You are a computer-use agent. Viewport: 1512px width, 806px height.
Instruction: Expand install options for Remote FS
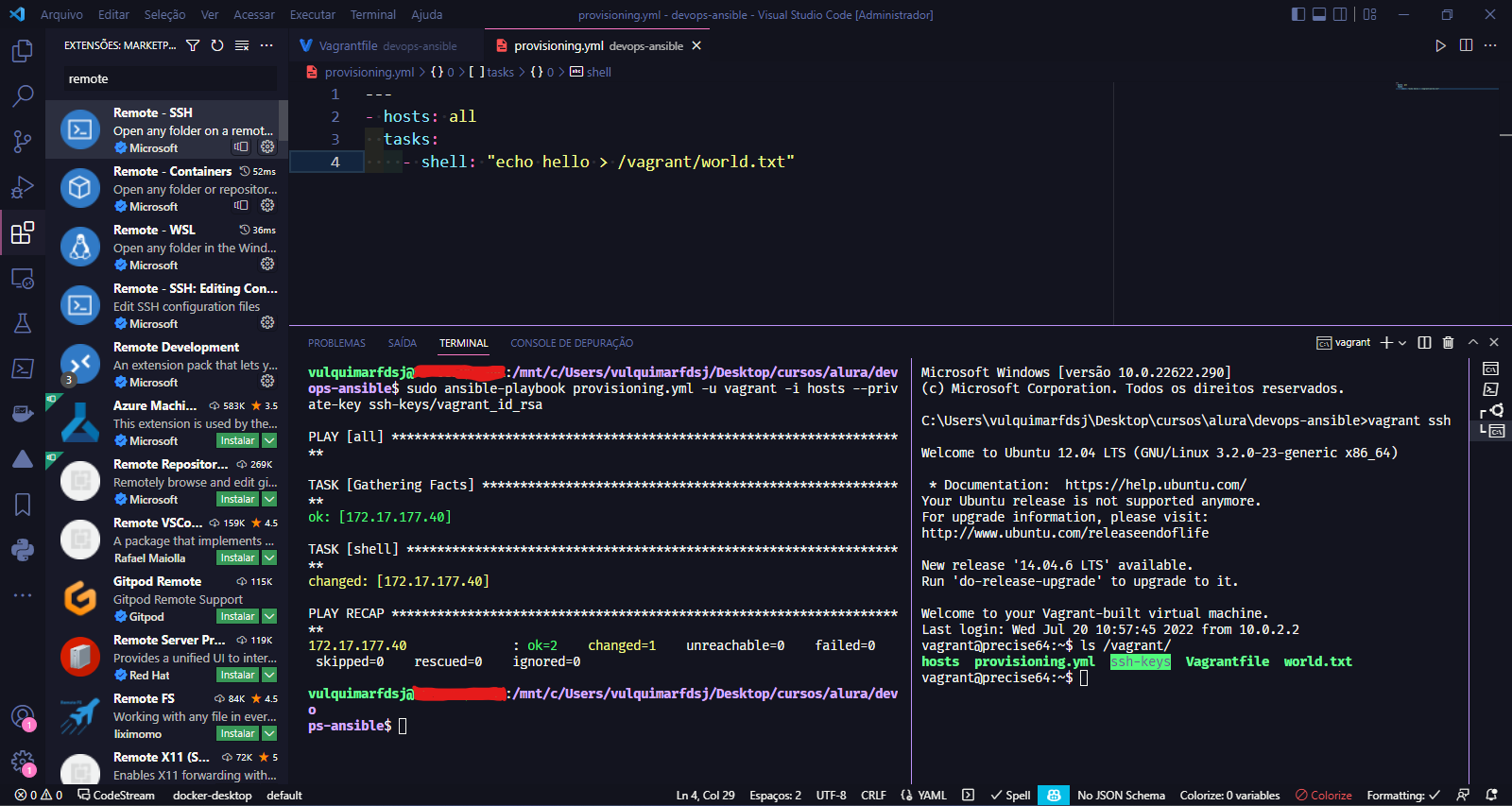tap(269, 733)
